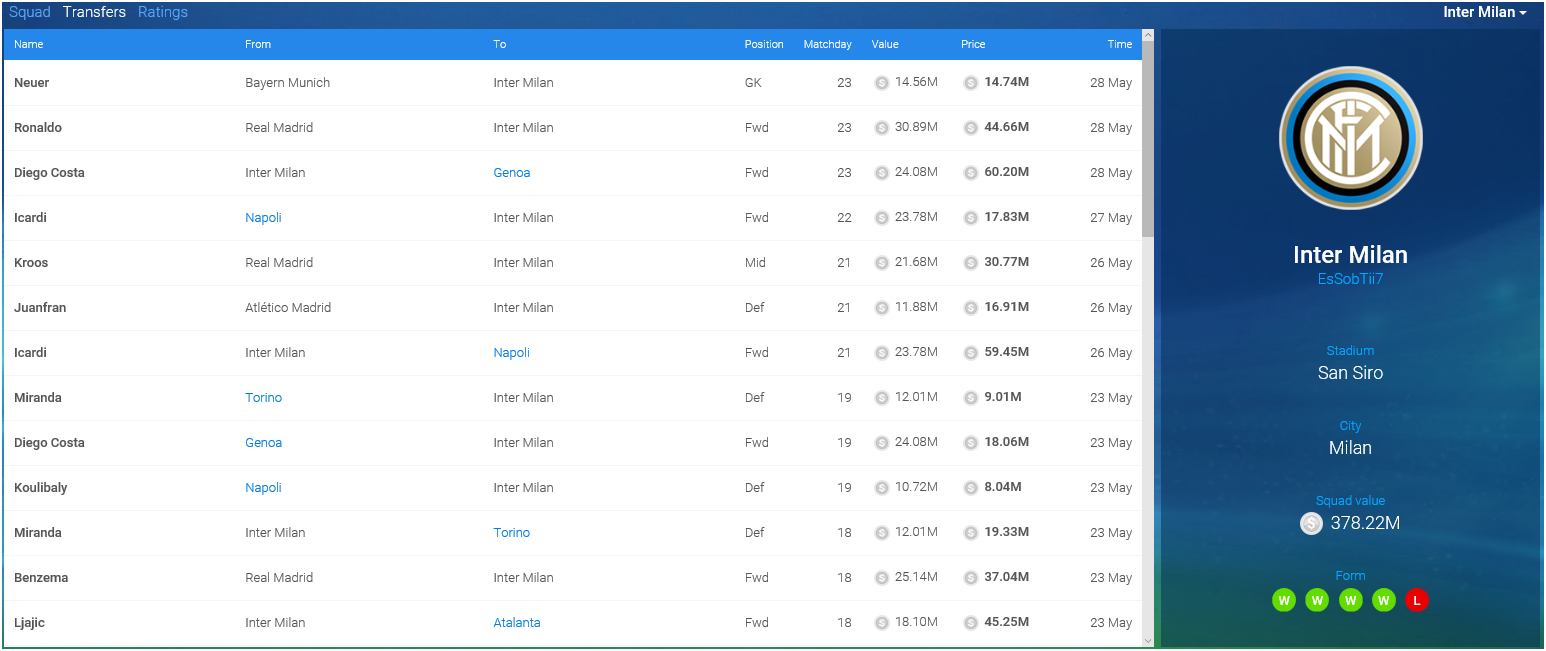Click the 44.66M price in Ronaldo row

[x=1006, y=127]
